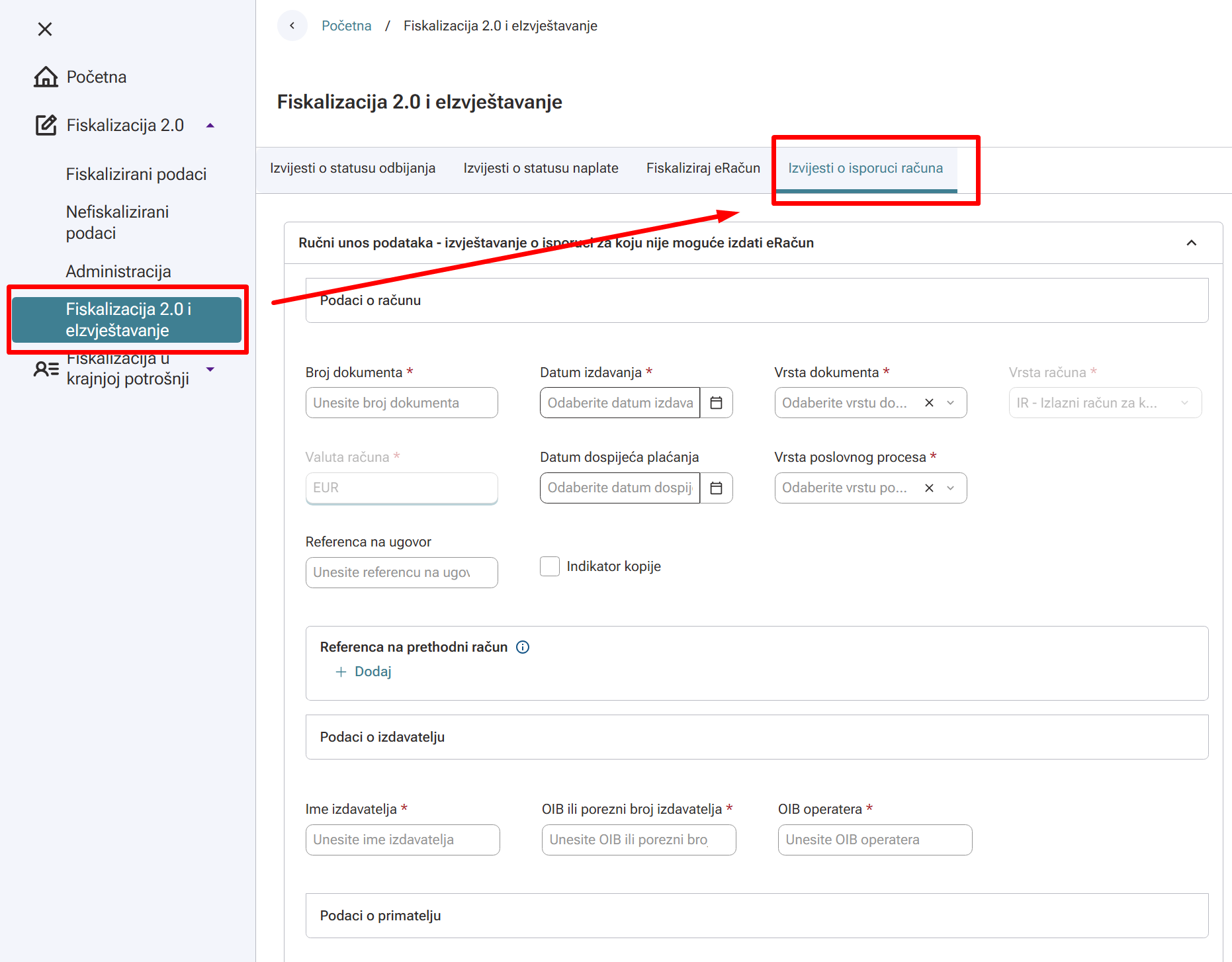Viewport: 1232px width, 962px height.
Task: Open calendar for Datum dospijeća plaćanja
Action: 716,488
